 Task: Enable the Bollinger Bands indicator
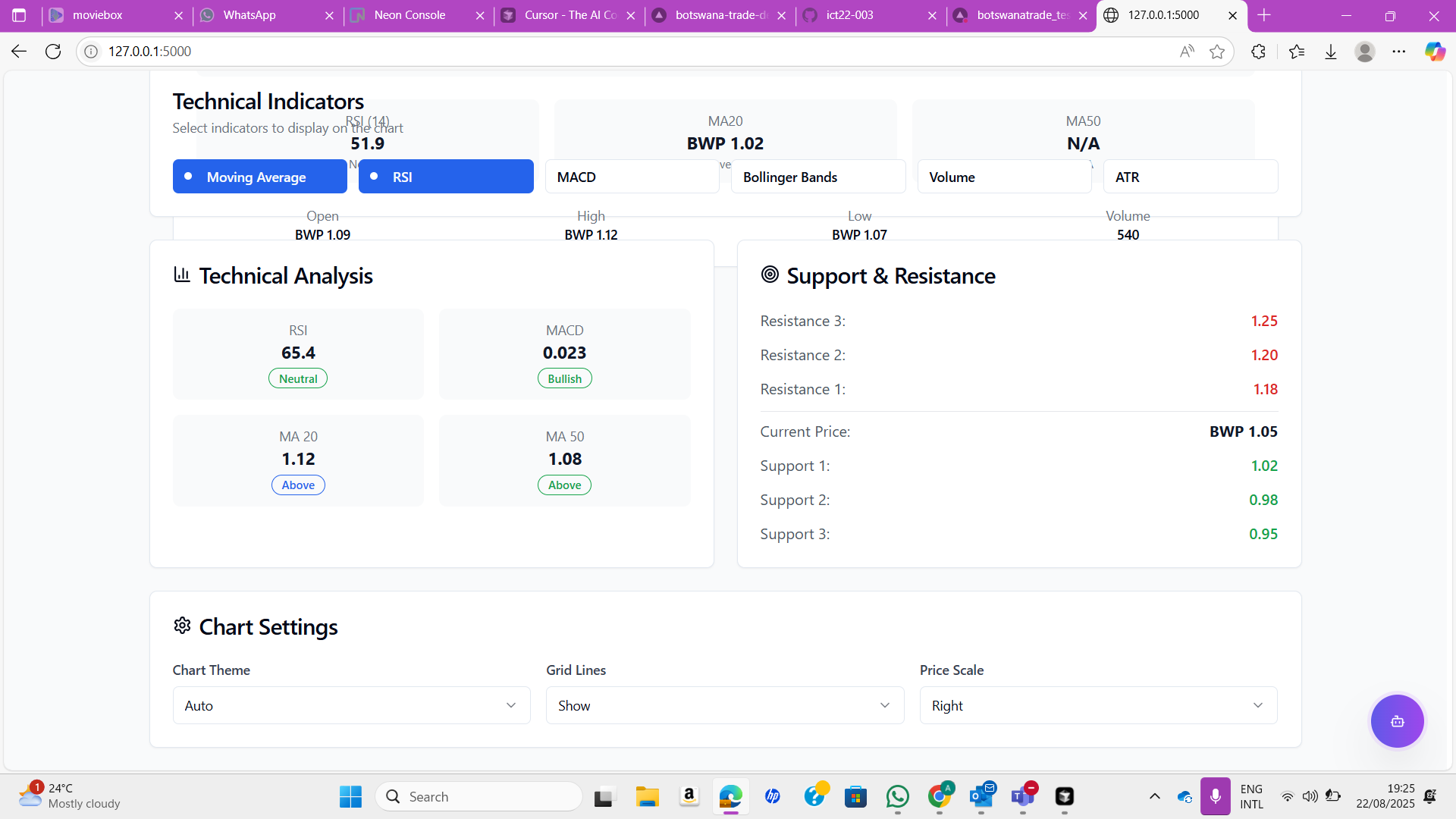pos(817,177)
